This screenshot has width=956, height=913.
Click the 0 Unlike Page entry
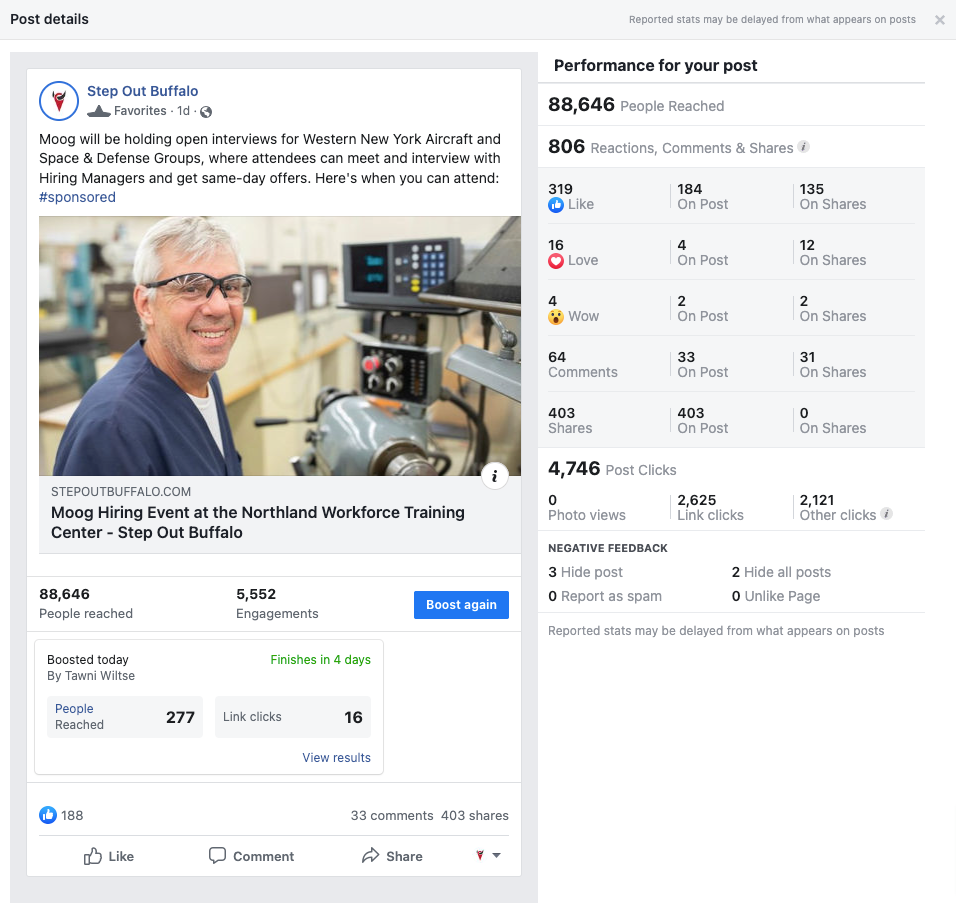[x=776, y=596]
